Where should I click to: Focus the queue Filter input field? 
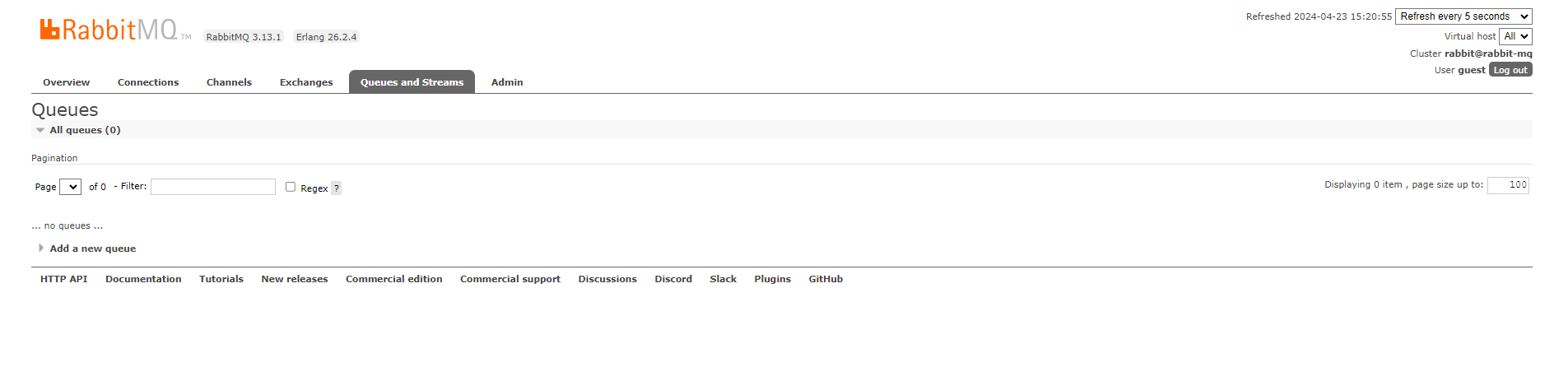pyautogui.click(x=213, y=187)
